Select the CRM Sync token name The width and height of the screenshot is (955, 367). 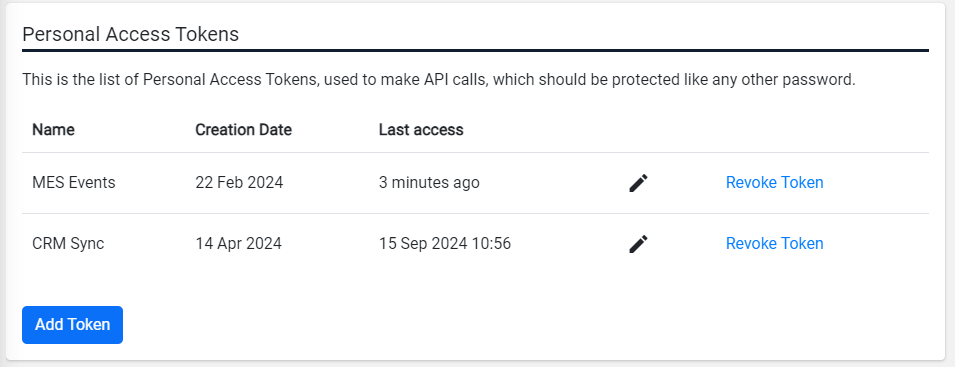click(68, 244)
